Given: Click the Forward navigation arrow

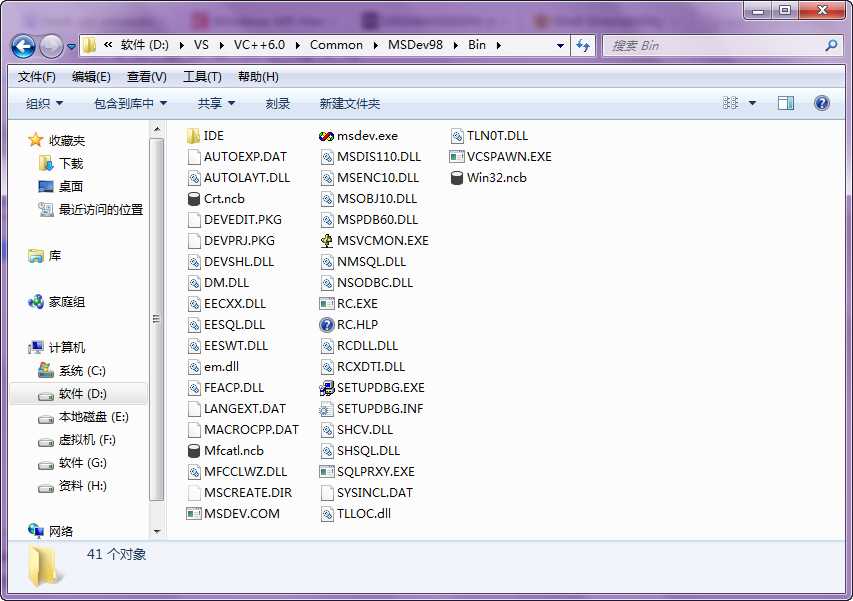Looking at the screenshot, I should (51, 47).
